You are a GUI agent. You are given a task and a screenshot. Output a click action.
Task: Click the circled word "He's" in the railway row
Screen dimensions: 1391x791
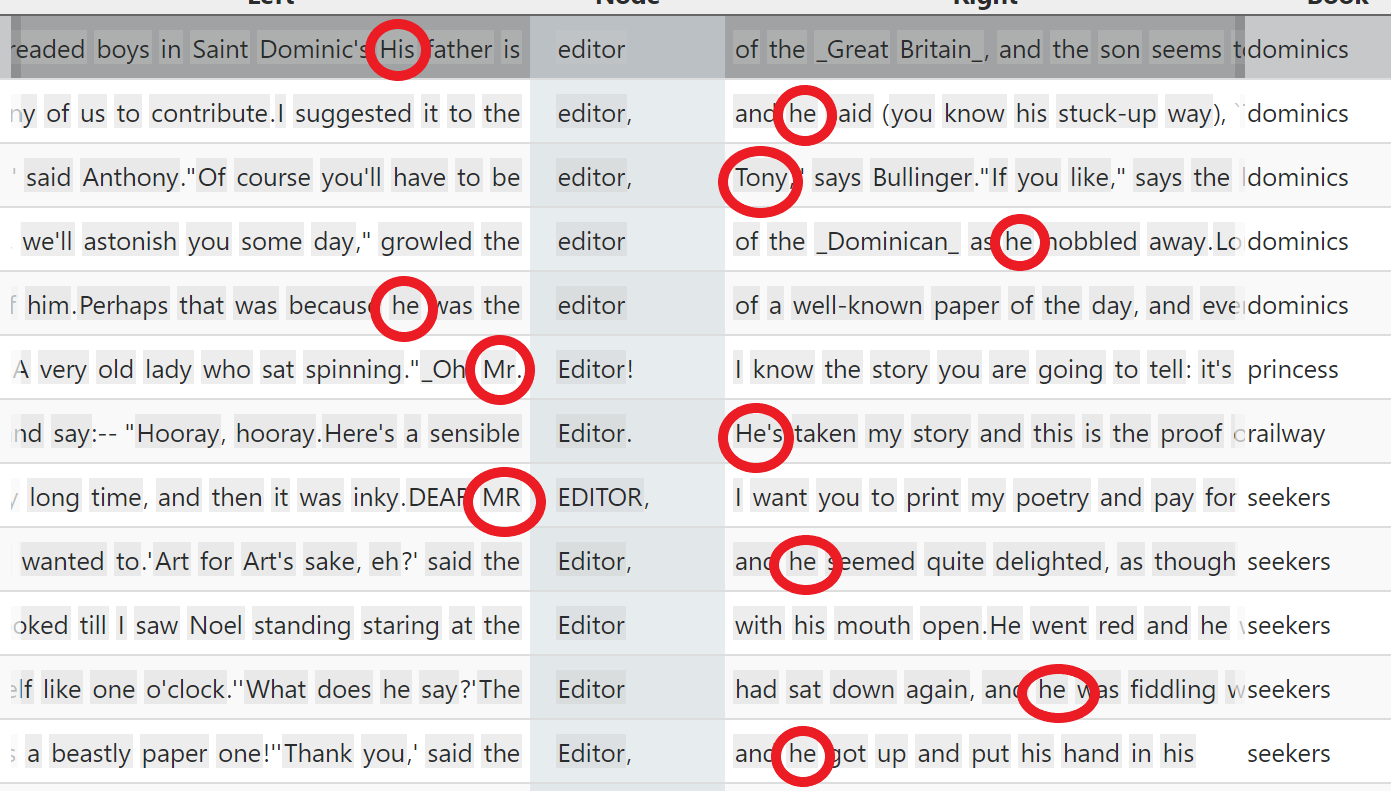(x=758, y=434)
